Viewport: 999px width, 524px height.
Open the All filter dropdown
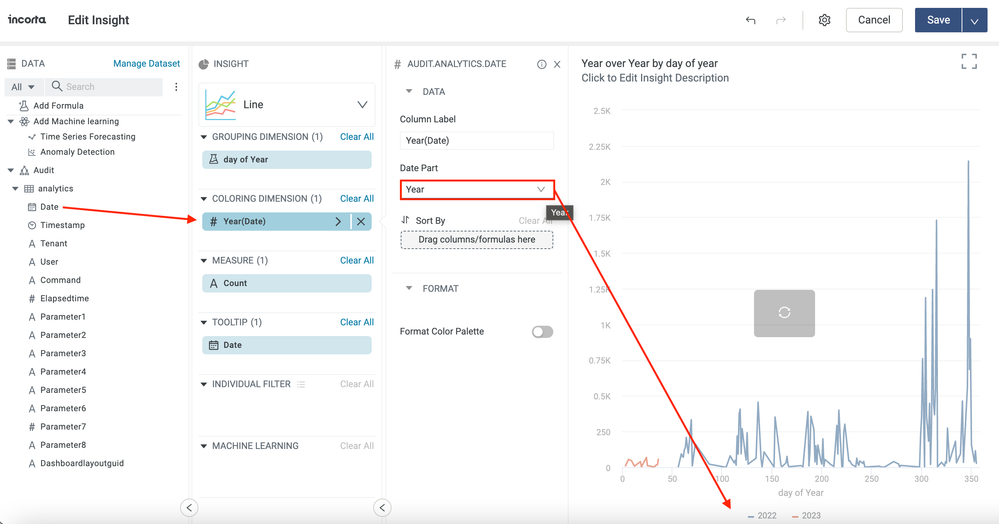[x=23, y=87]
